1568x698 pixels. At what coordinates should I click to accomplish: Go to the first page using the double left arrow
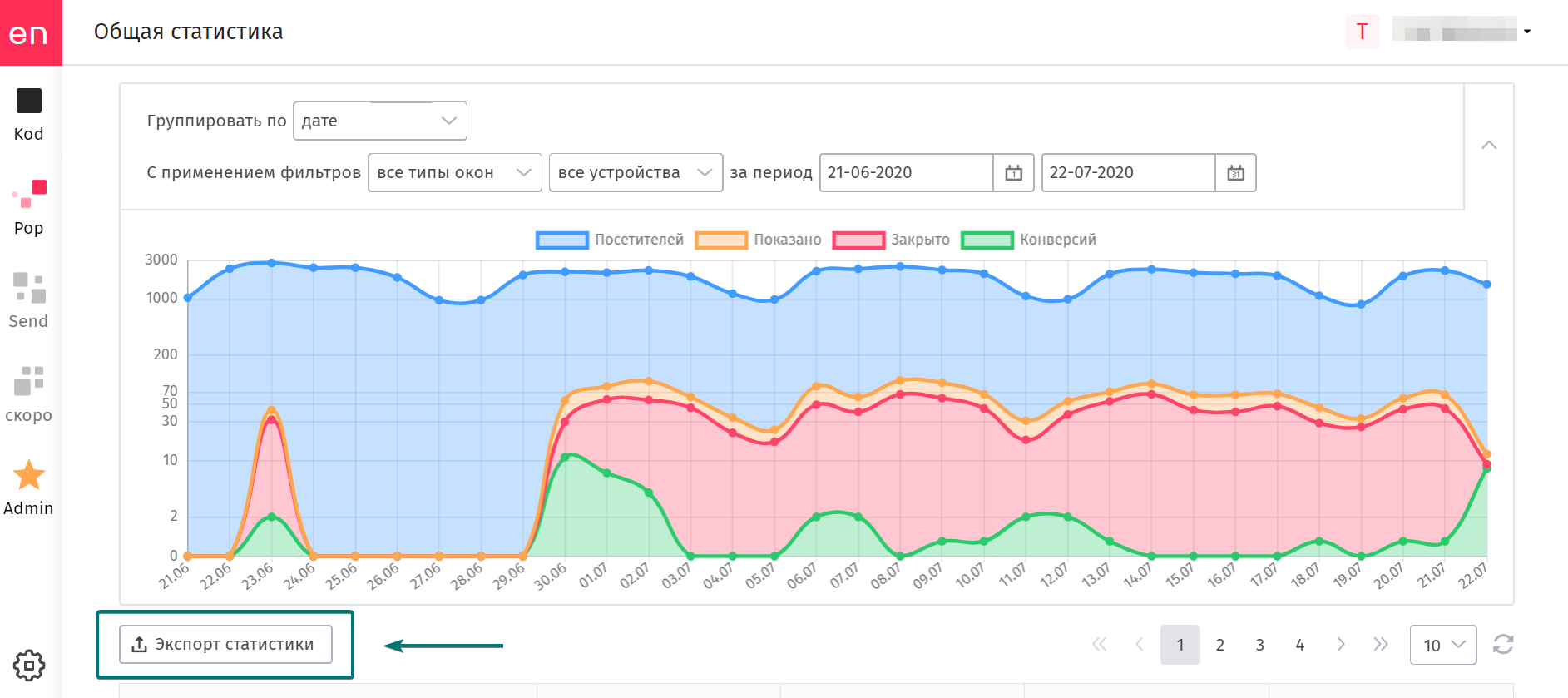click(x=1100, y=645)
